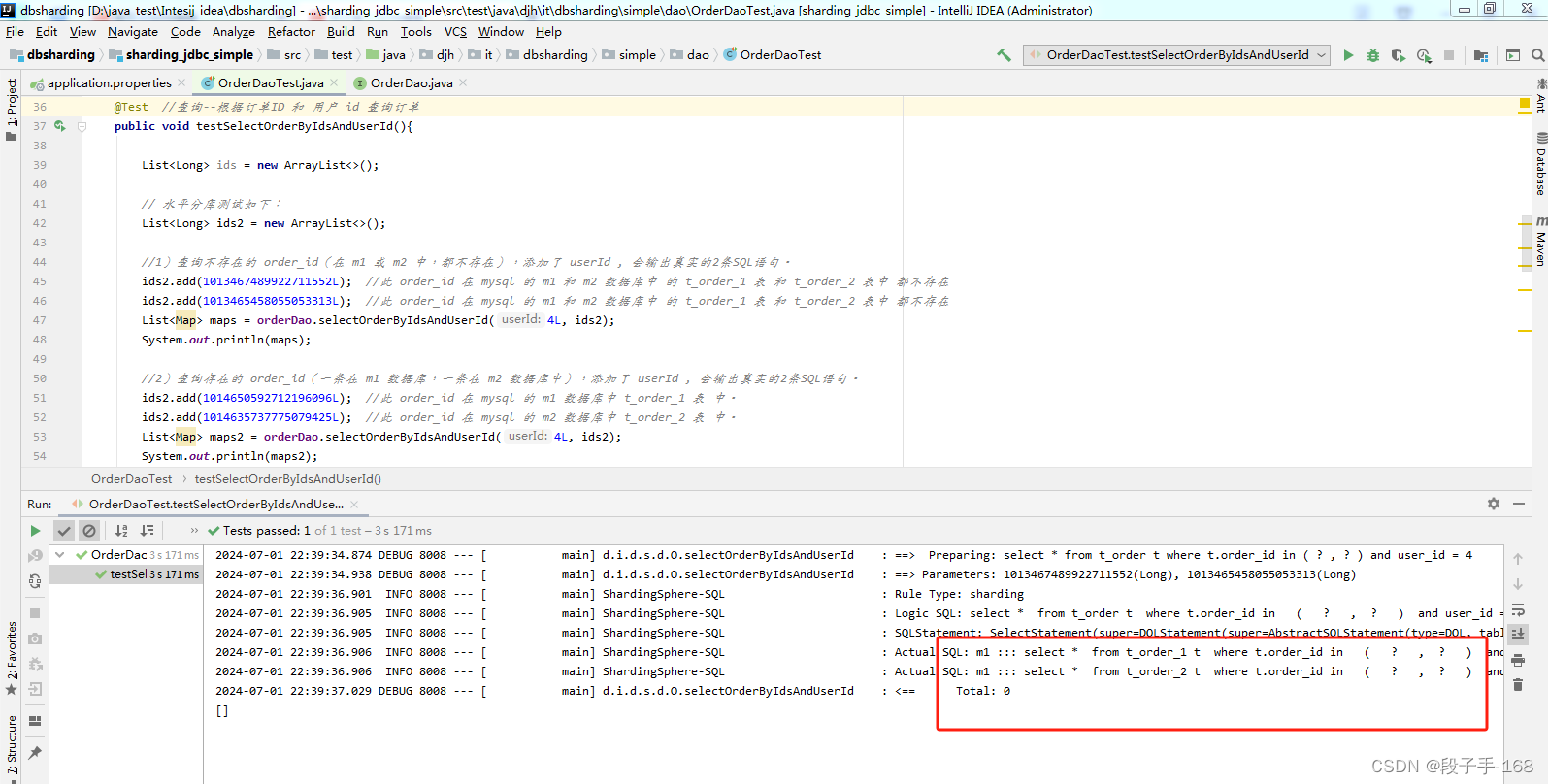Toggle scroll to end in the console
The height and width of the screenshot is (784, 1548).
click(1518, 634)
